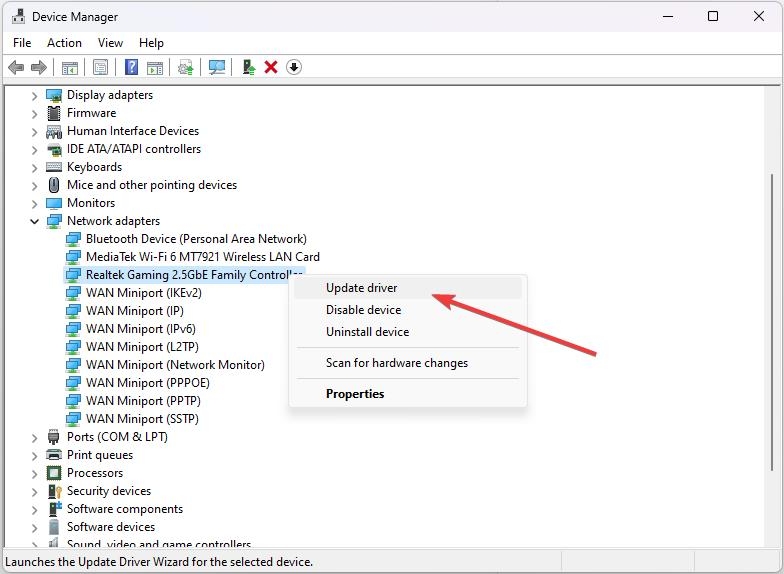Click the Device Manager title bar icon

(x=18, y=16)
